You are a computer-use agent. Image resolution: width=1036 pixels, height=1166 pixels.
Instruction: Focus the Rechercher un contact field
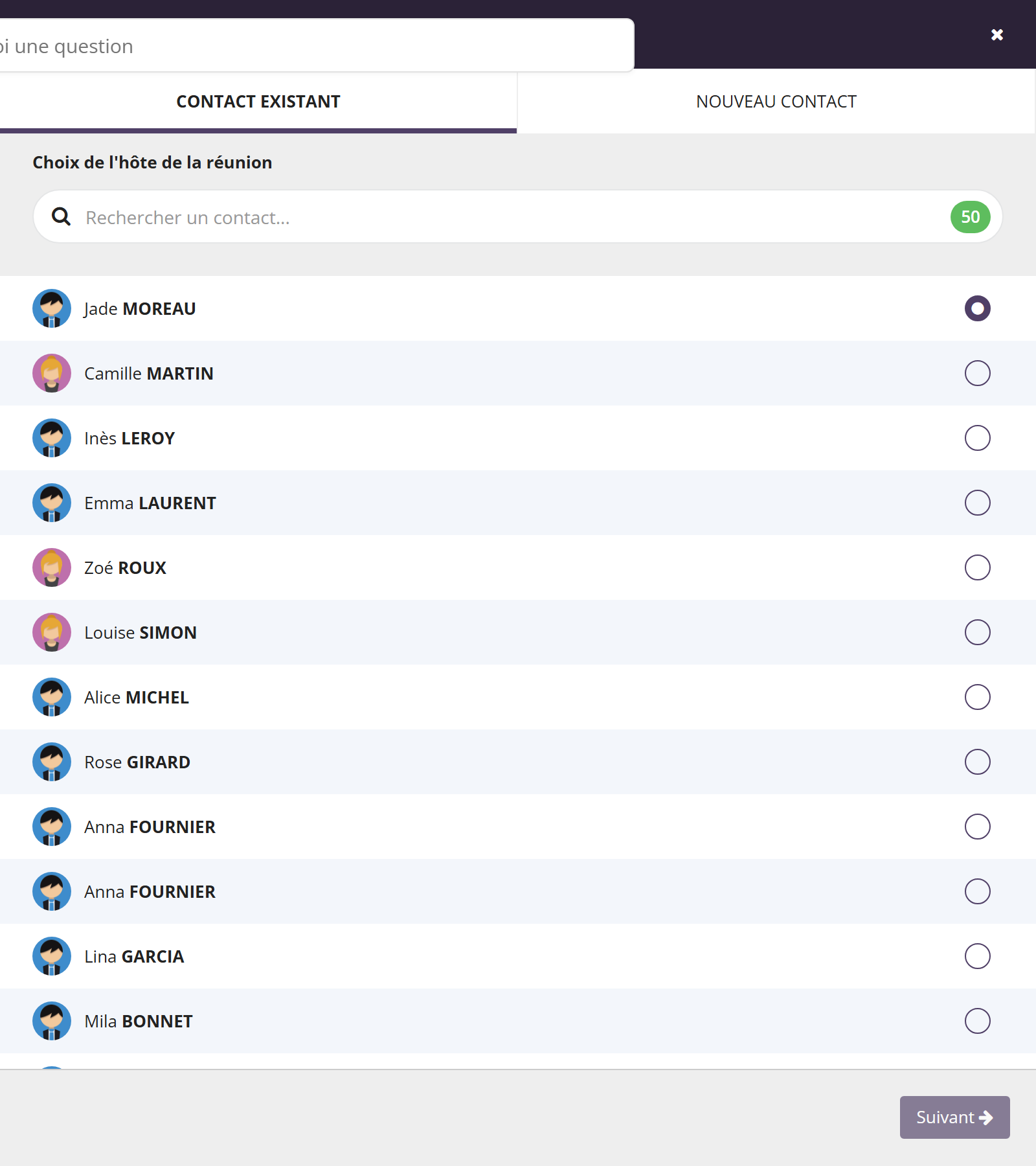click(518, 217)
